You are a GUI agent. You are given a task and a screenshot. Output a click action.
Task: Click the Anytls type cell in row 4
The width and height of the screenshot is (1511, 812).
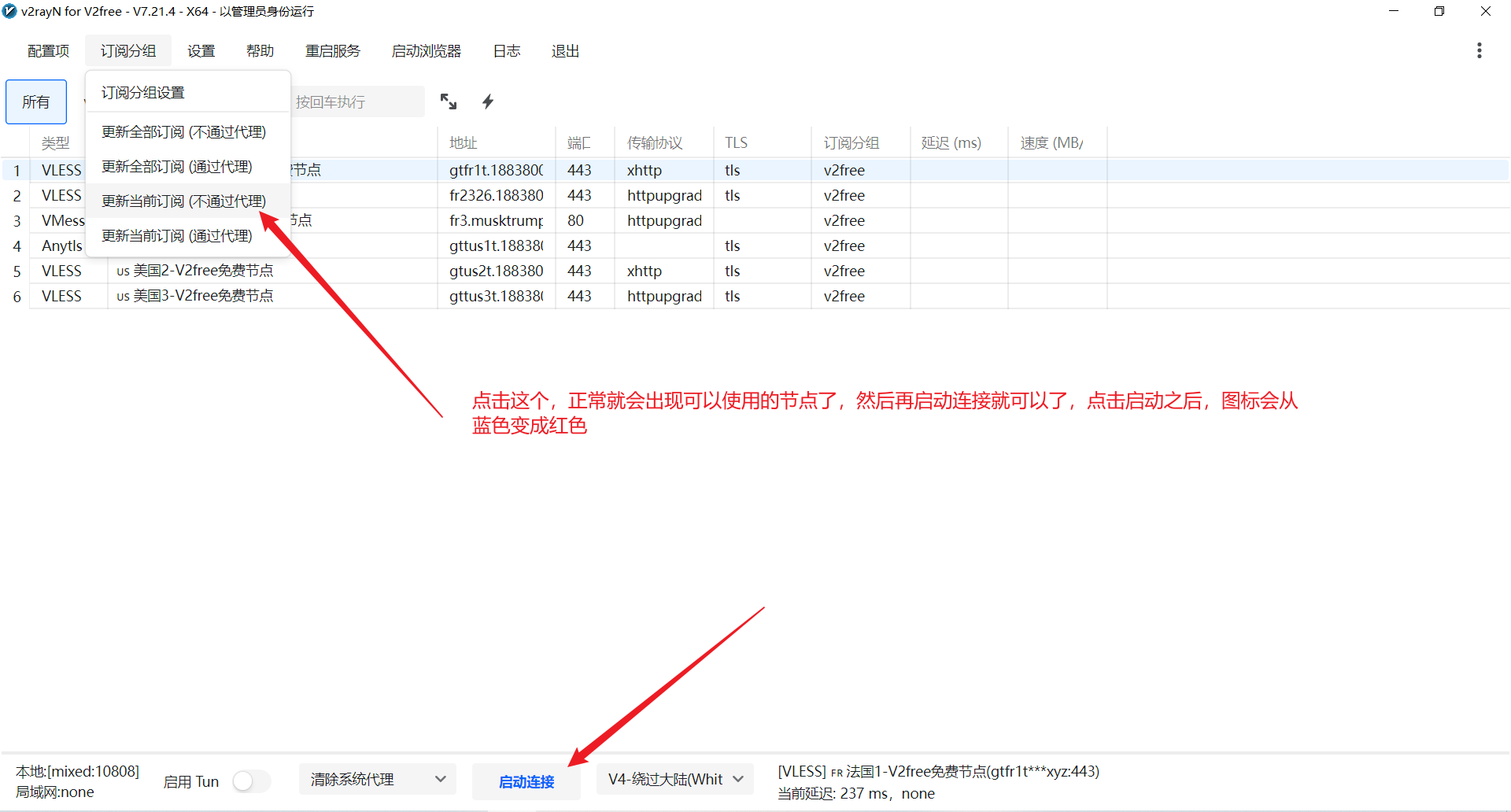(x=61, y=245)
